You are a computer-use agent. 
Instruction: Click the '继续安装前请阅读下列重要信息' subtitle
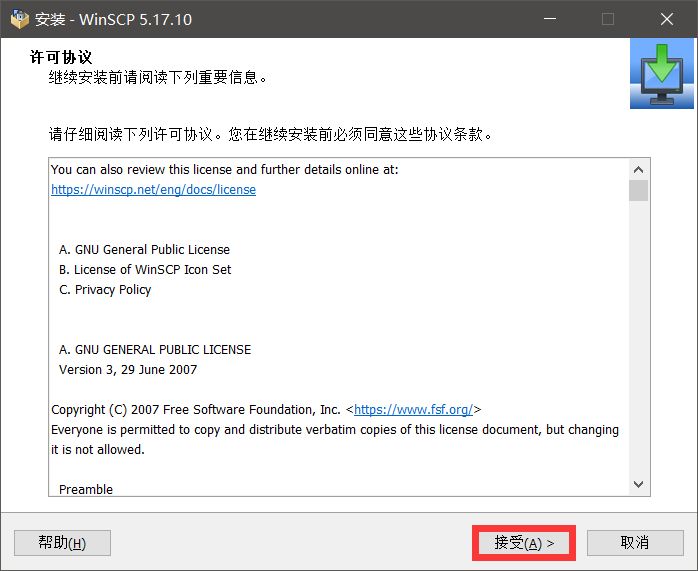tap(158, 77)
